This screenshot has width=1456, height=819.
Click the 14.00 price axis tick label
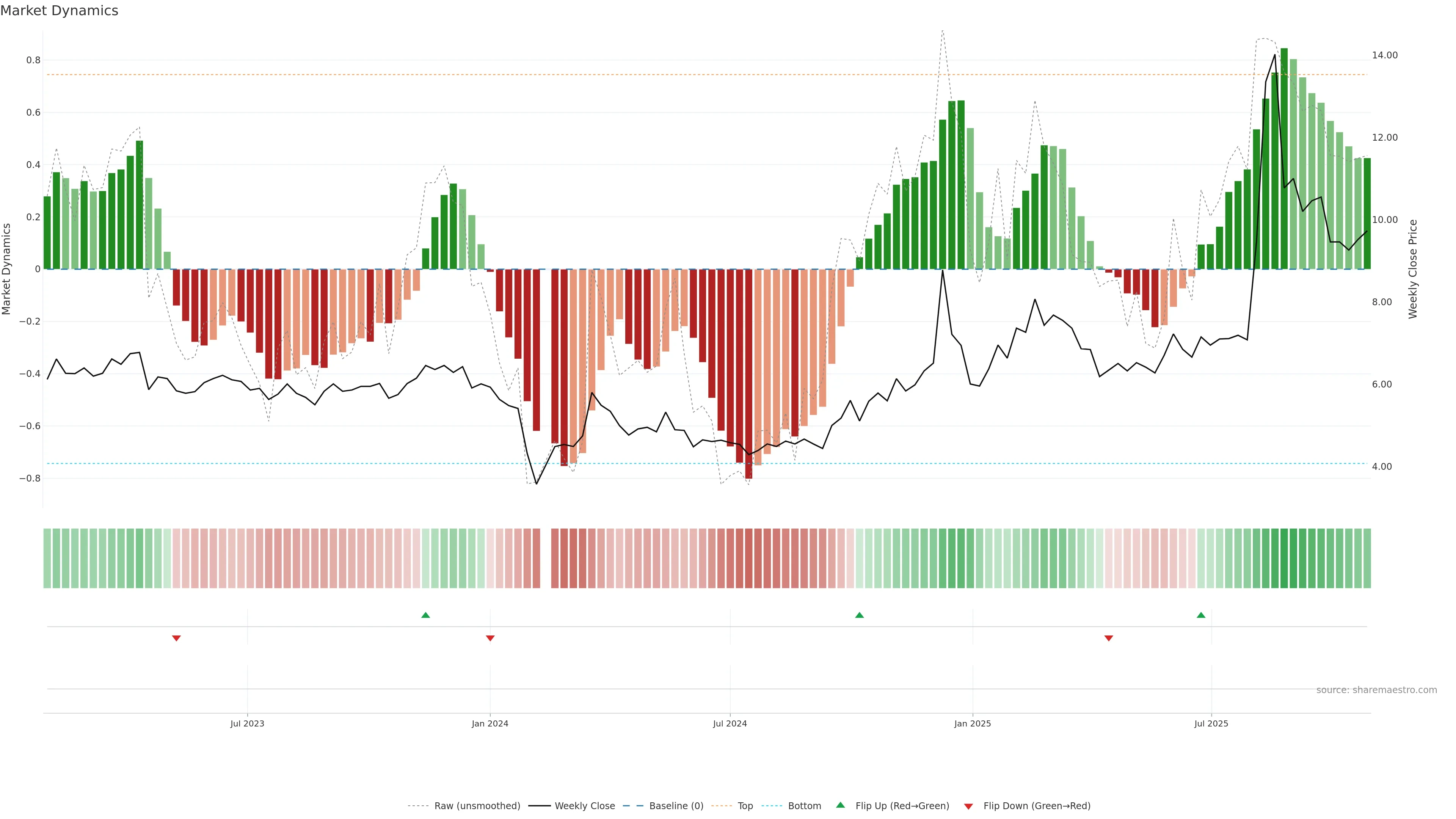[x=1384, y=55]
